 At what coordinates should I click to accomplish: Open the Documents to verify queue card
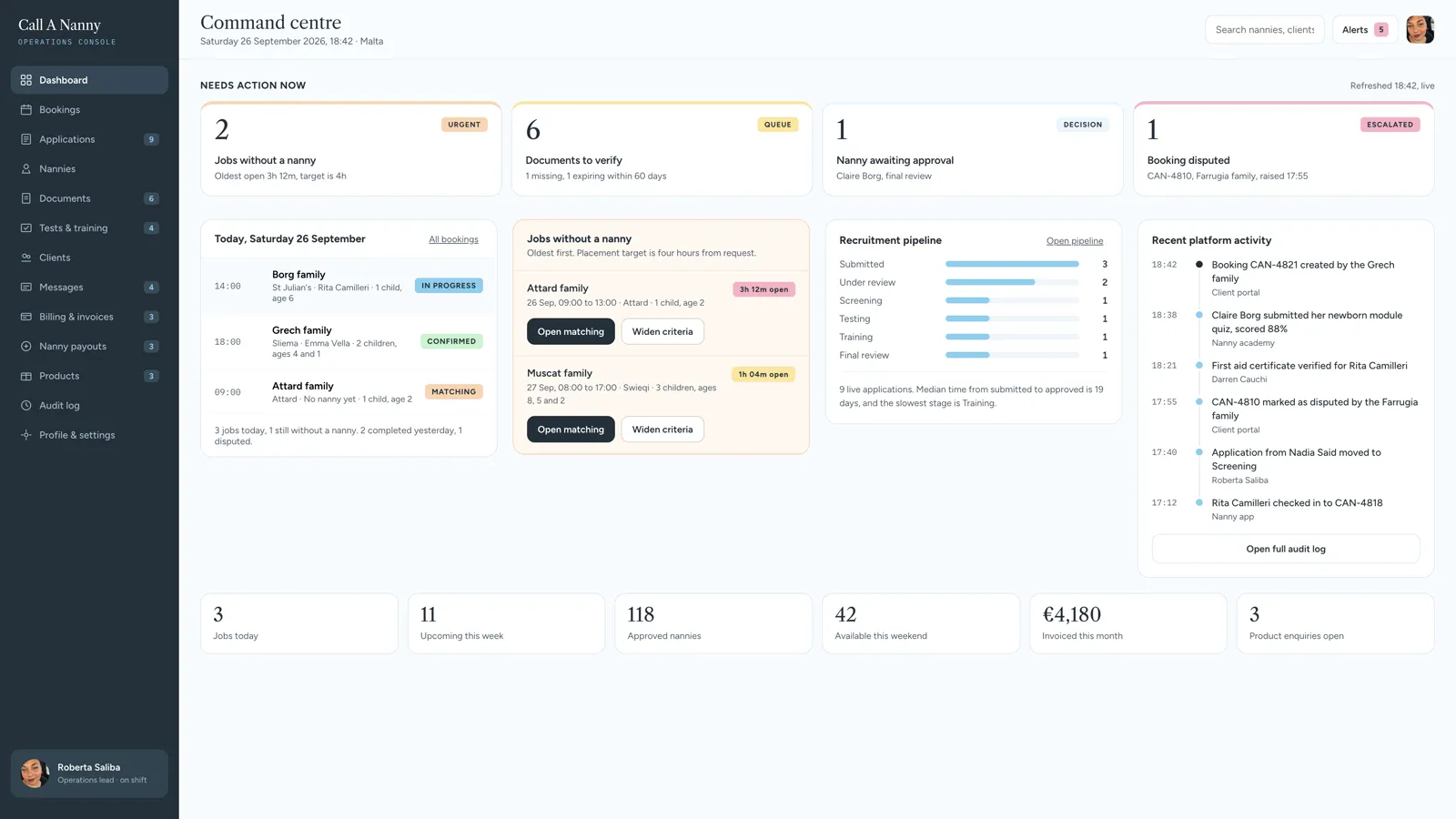[x=662, y=149]
